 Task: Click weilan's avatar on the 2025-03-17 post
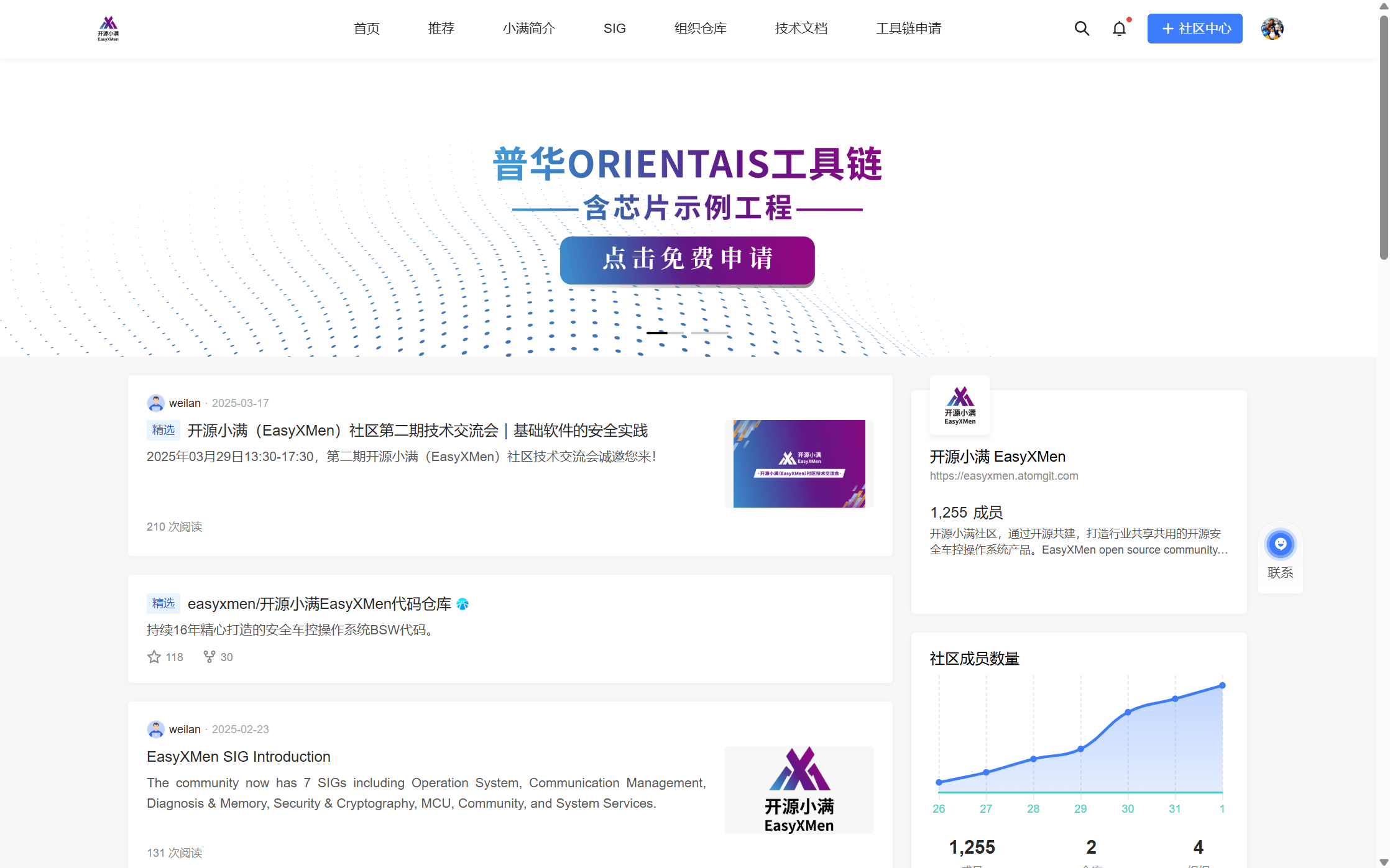155,403
